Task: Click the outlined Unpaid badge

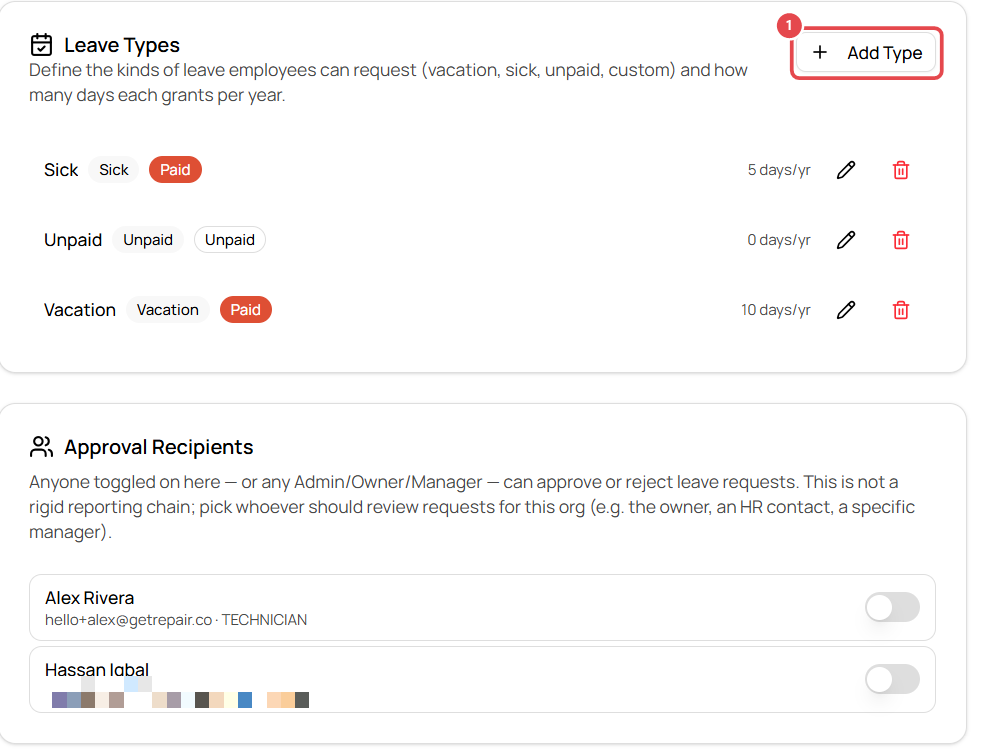Action: pos(230,240)
